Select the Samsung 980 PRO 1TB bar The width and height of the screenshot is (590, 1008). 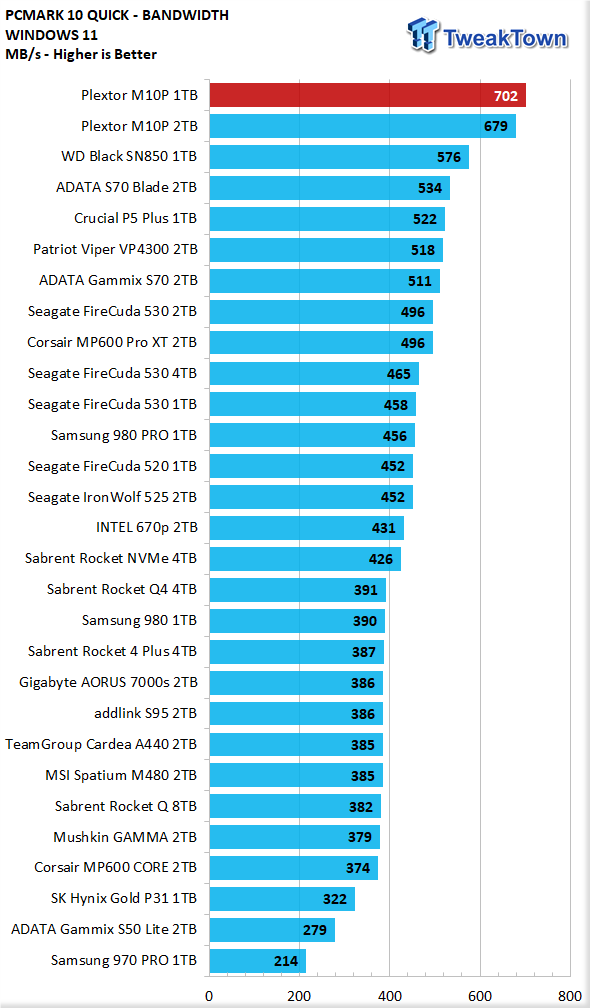[x=312, y=435]
